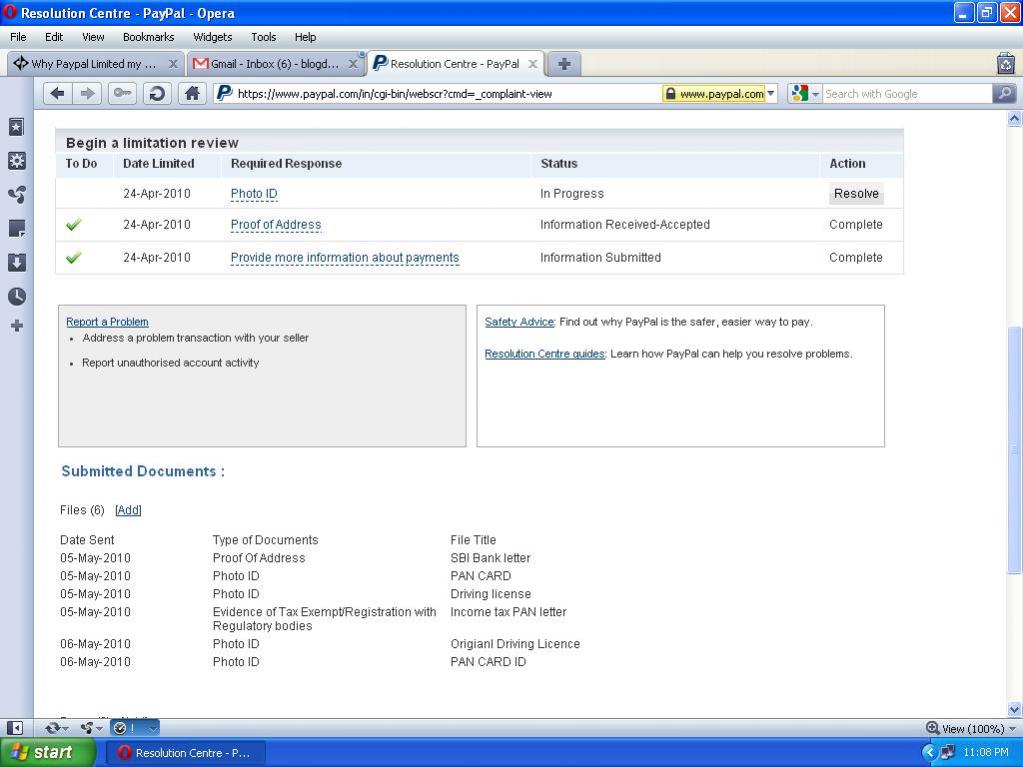The image size is (1023, 767).
Task: Open the History clock panel icon
Action: tap(16, 296)
